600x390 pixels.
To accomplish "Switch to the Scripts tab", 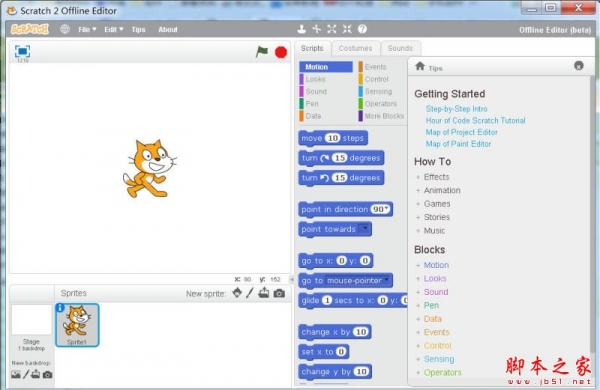I will point(312,49).
